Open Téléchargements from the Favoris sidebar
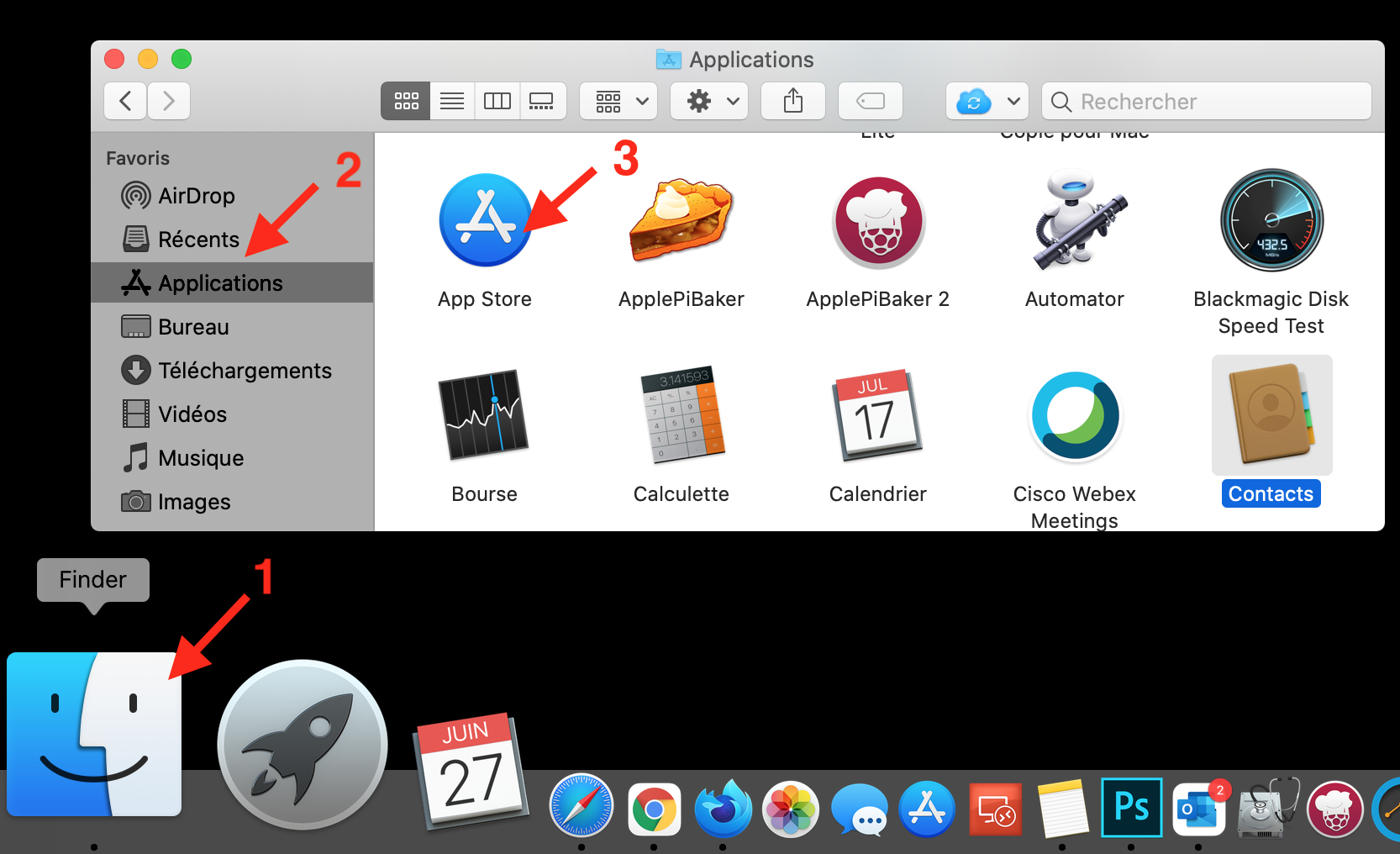This screenshot has height=854, width=1400. (245, 370)
